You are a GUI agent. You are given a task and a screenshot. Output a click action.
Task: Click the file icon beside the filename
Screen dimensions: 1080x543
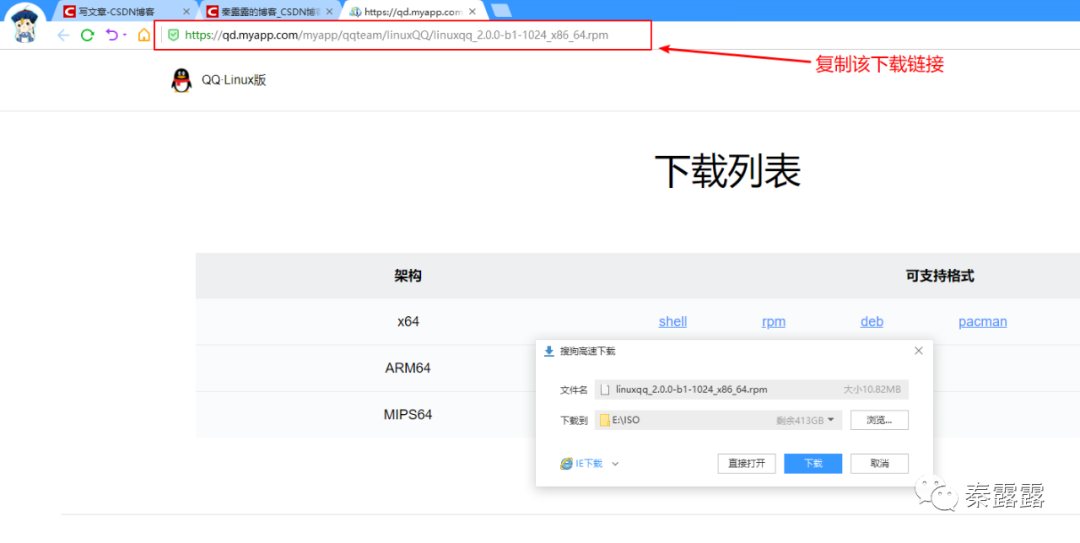pyautogui.click(x=605, y=390)
